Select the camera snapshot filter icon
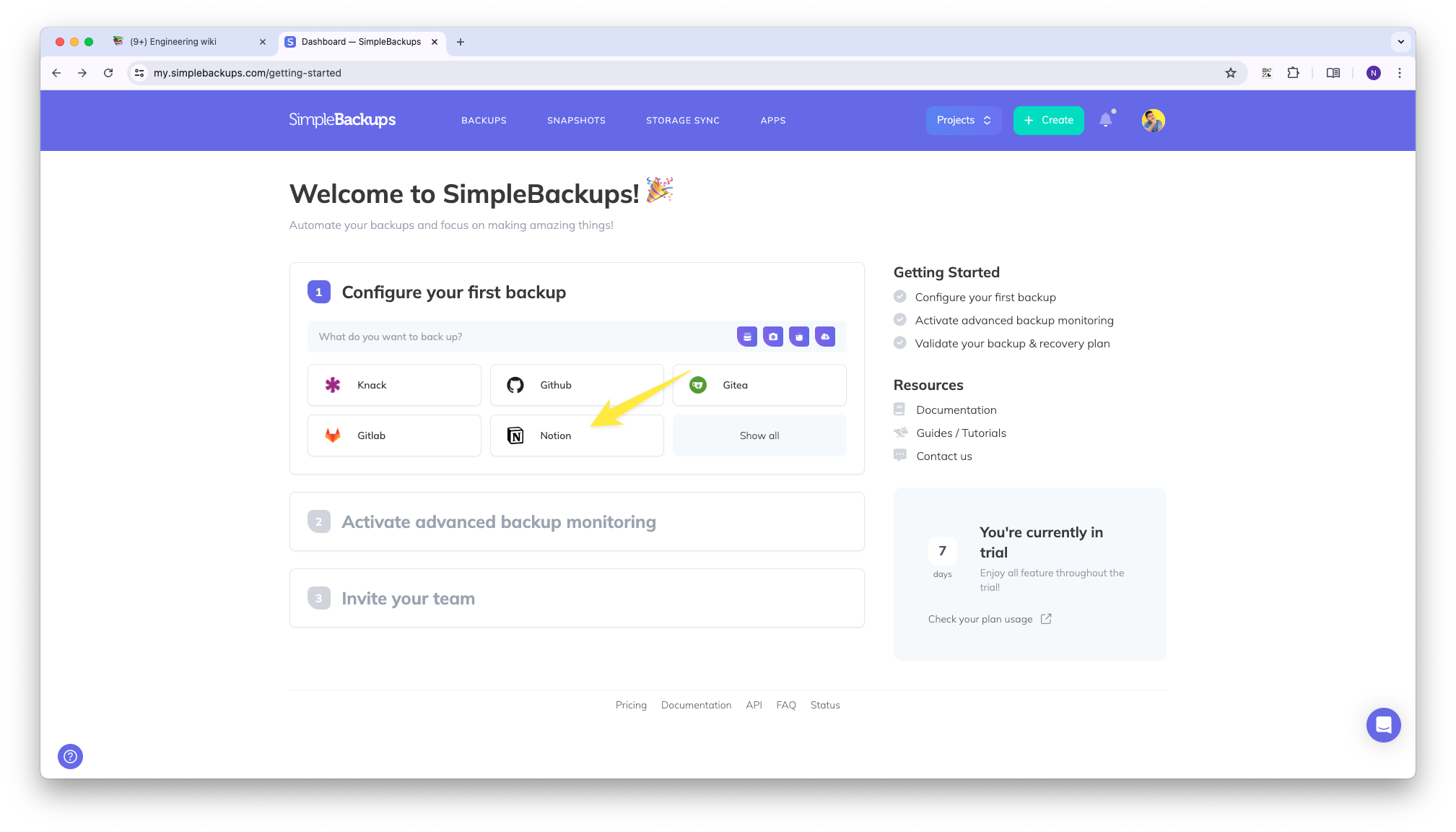 point(773,336)
